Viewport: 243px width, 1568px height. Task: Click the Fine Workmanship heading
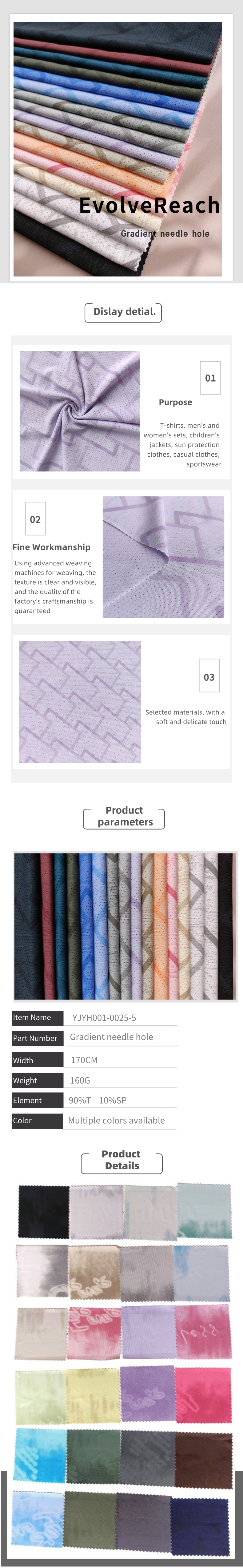point(51,547)
